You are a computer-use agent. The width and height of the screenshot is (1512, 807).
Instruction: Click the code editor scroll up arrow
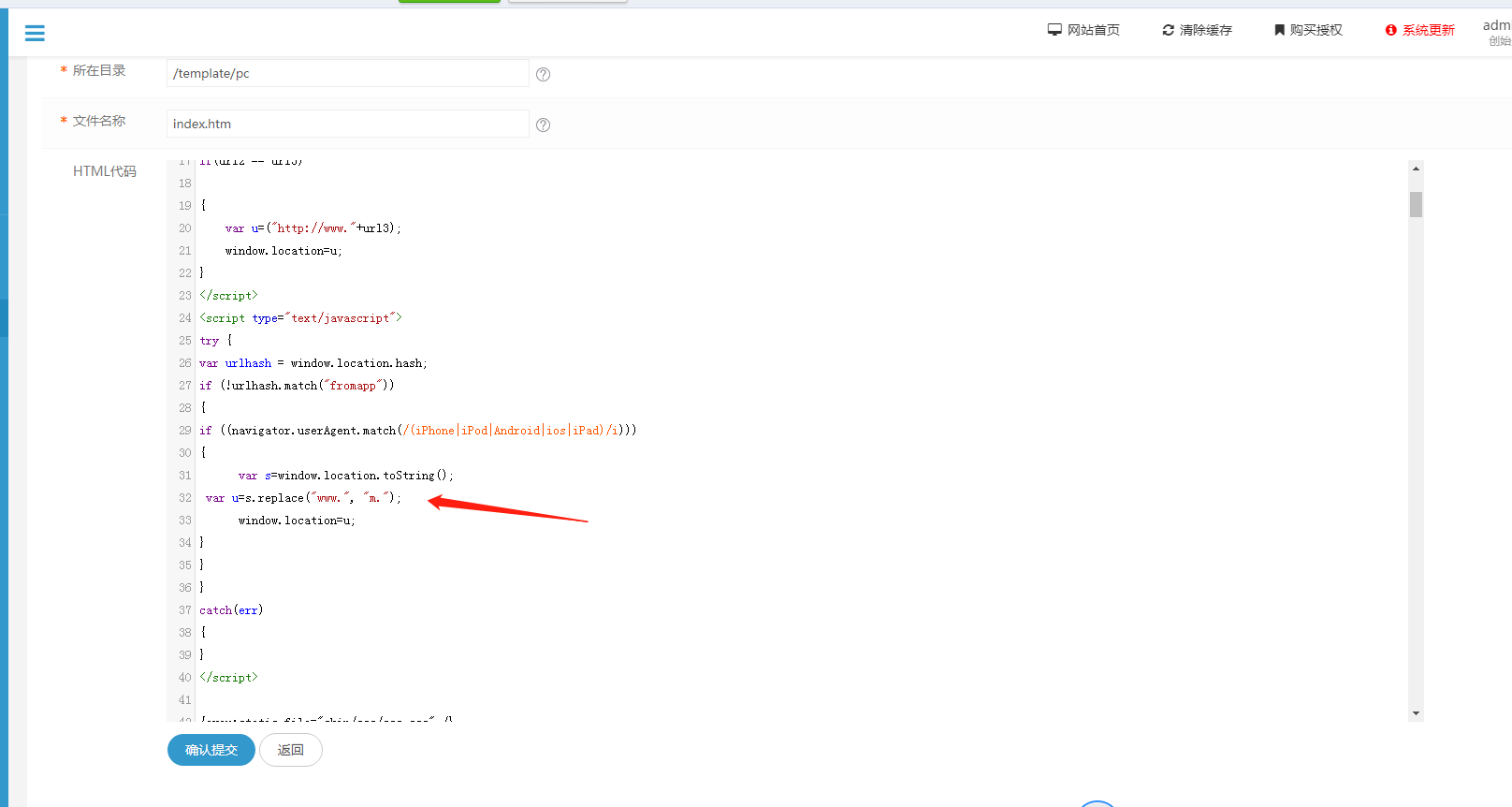(x=1416, y=169)
